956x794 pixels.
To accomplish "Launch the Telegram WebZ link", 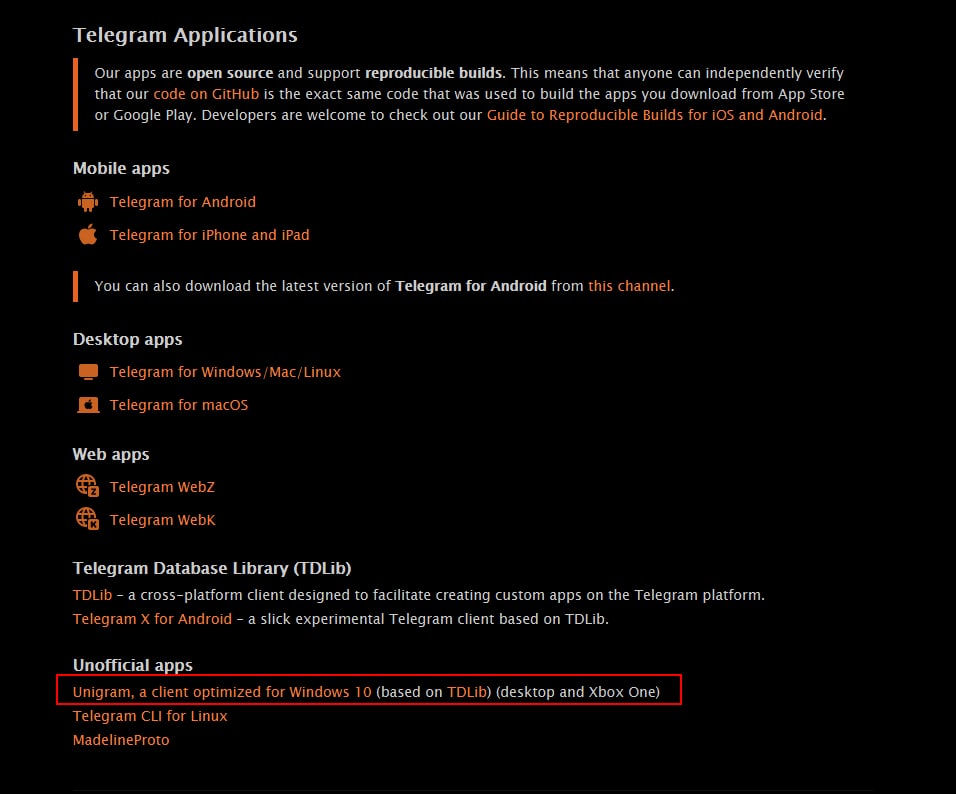I will tap(162, 487).
